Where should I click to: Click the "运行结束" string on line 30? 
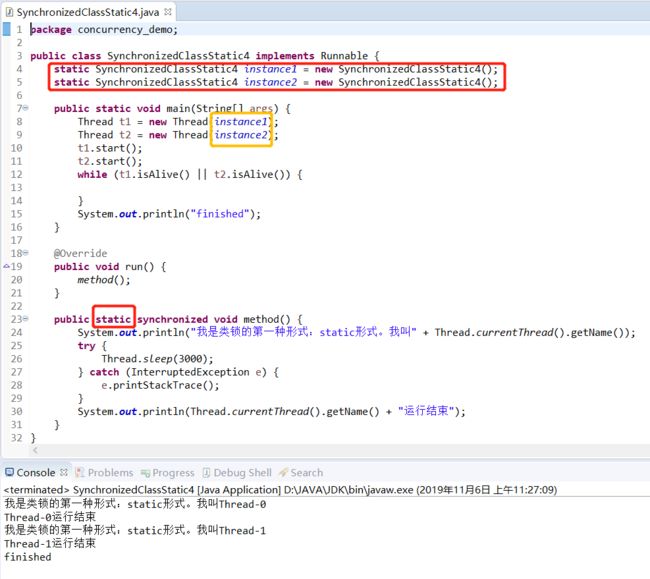[x=426, y=411]
